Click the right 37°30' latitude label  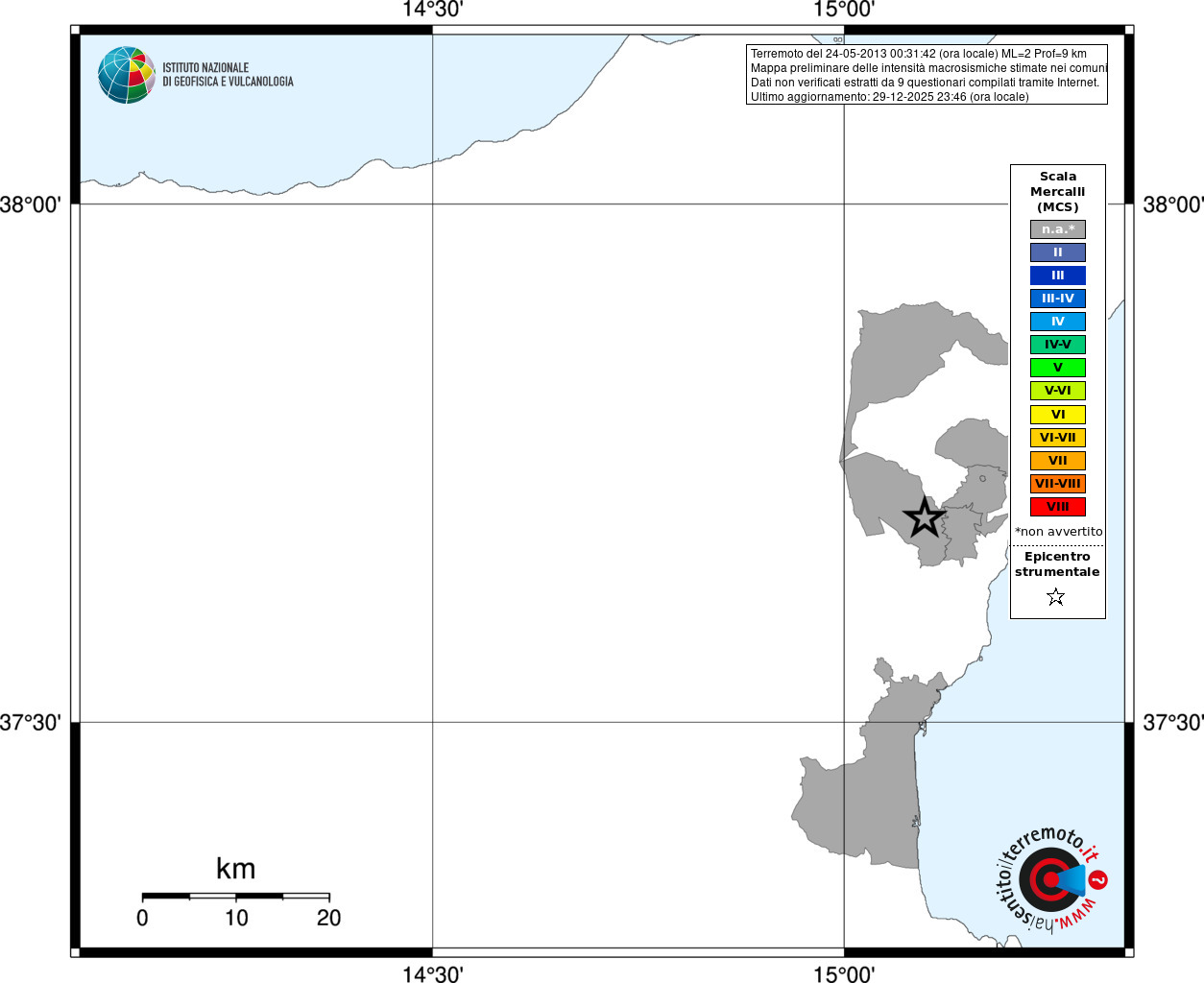[x=1172, y=722]
